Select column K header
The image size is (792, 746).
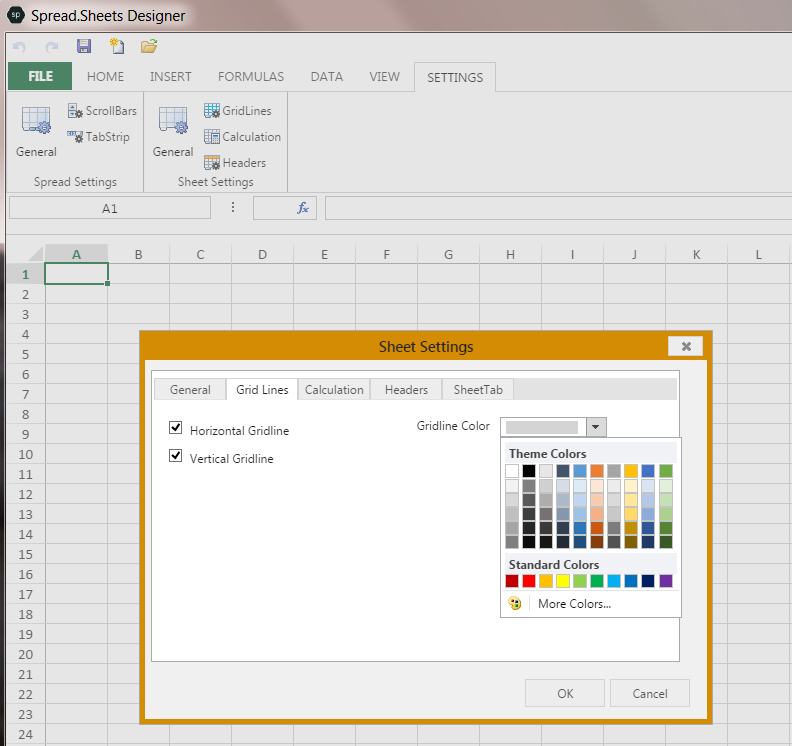click(x=697, y=254)
